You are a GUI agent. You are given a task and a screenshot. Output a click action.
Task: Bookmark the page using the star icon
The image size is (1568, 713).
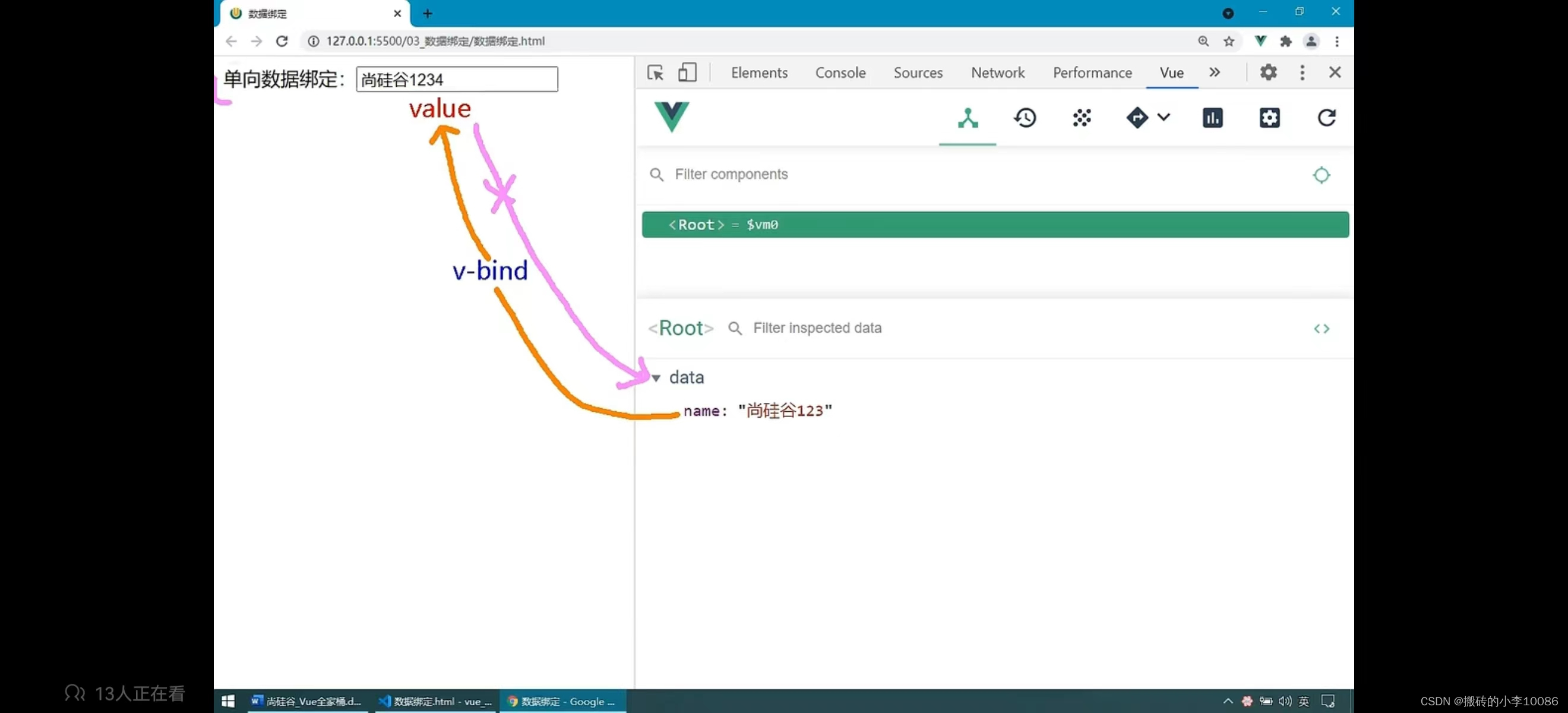click(x=1229, y=42)
